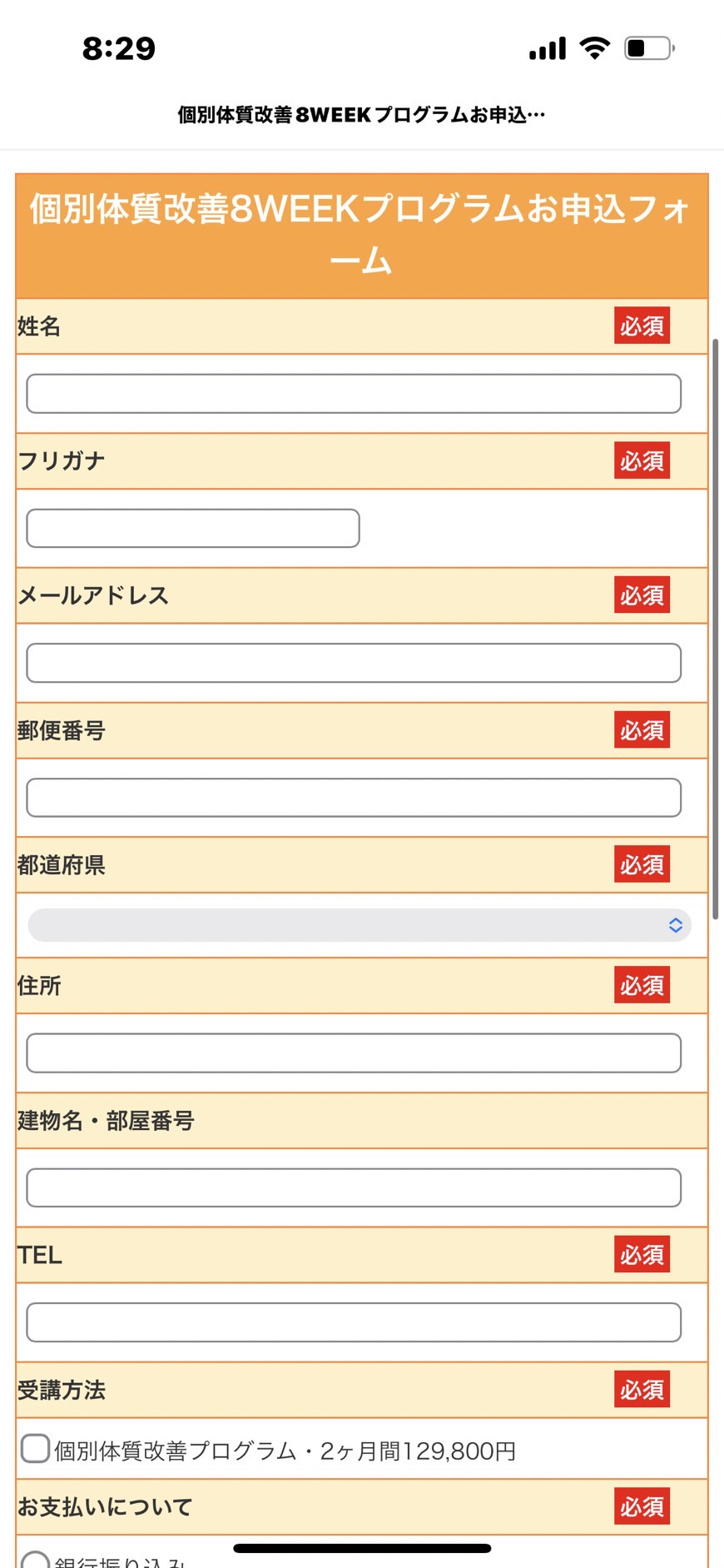The width and height of the screenshot is (724, 1568).
Task: Tap the Wi-Fi status icon
Action: 594,48
